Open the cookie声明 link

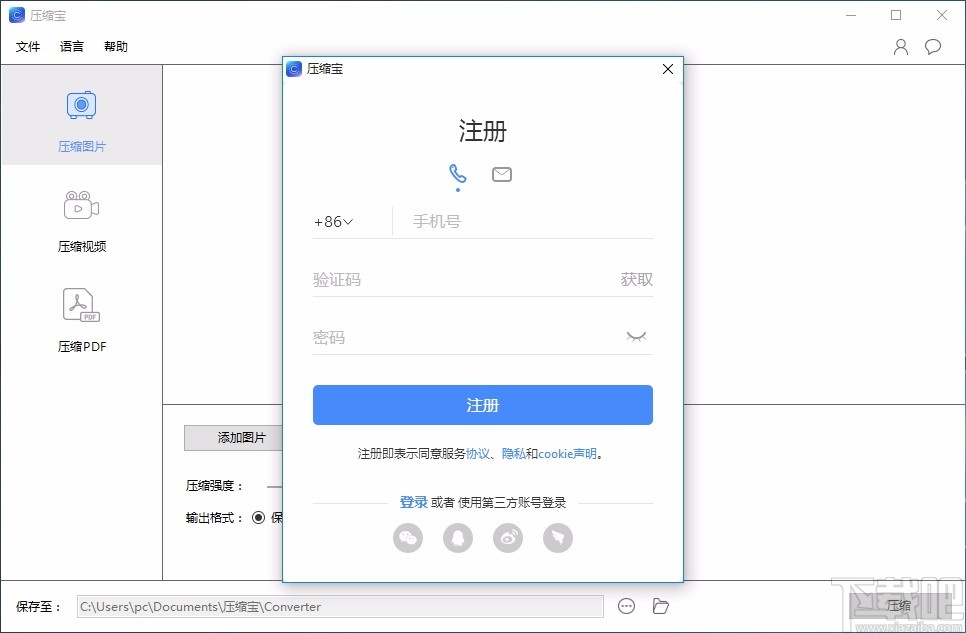coord(567,454)
